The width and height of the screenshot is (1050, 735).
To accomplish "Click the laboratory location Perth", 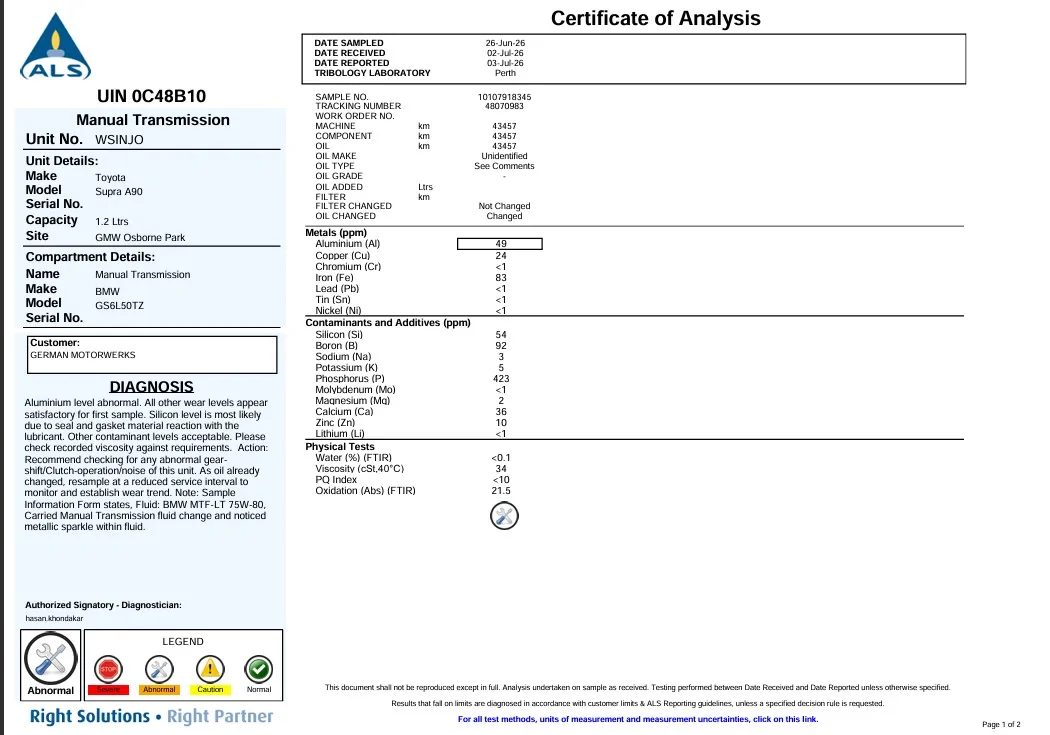I will click(505, 73).
